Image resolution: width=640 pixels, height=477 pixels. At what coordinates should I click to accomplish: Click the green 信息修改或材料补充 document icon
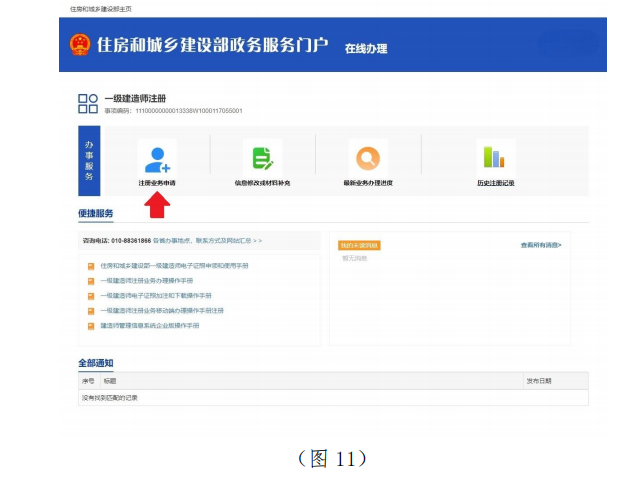262,158
